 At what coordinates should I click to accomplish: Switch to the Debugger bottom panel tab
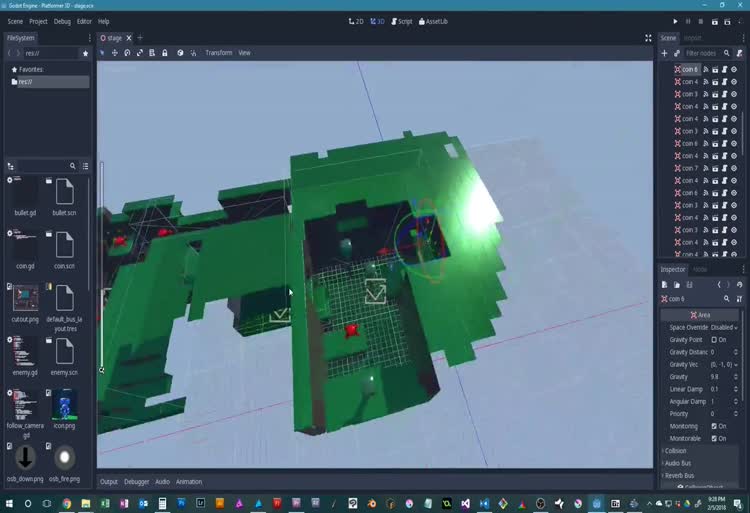pos(136,481)
